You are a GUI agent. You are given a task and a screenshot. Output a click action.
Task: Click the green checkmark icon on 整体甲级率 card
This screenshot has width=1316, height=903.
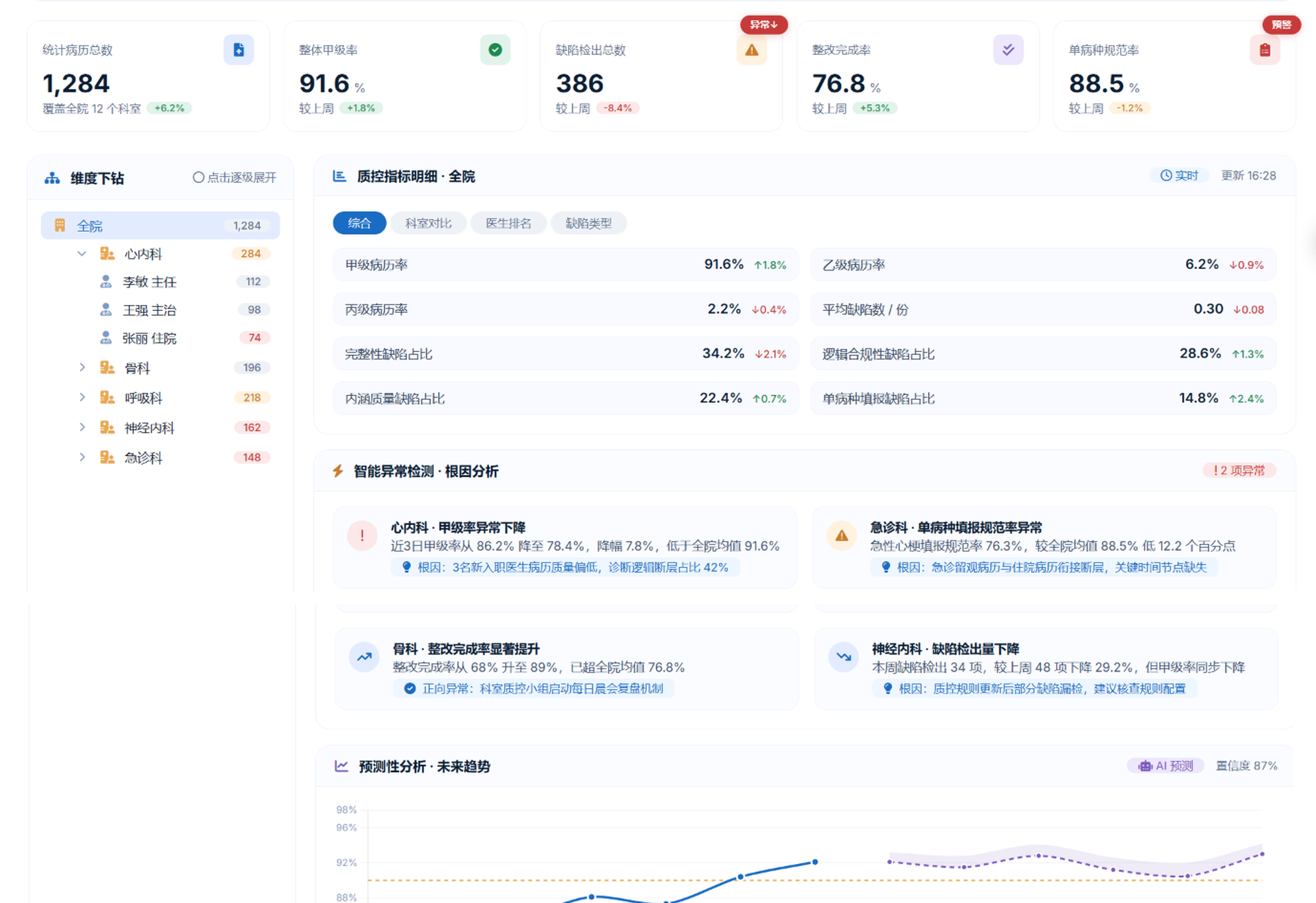(x=495, y=50)
